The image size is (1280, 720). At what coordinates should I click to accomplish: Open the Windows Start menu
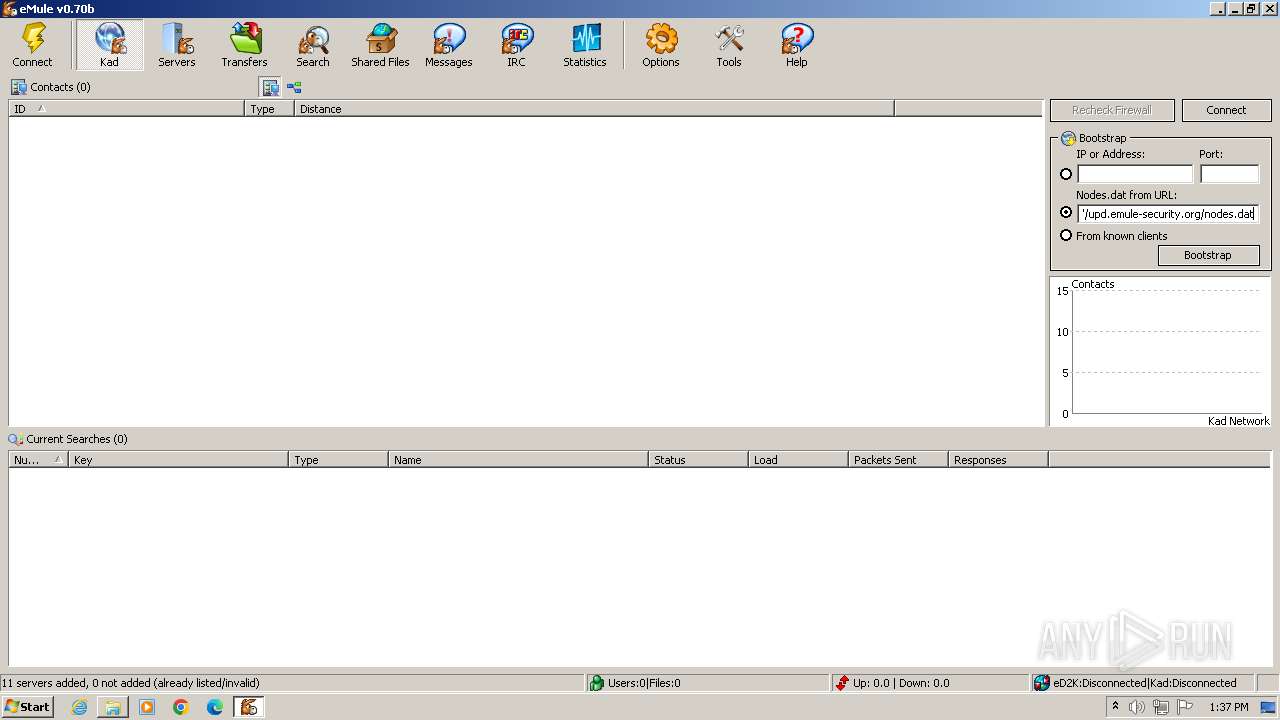click(x=27, y=707)
